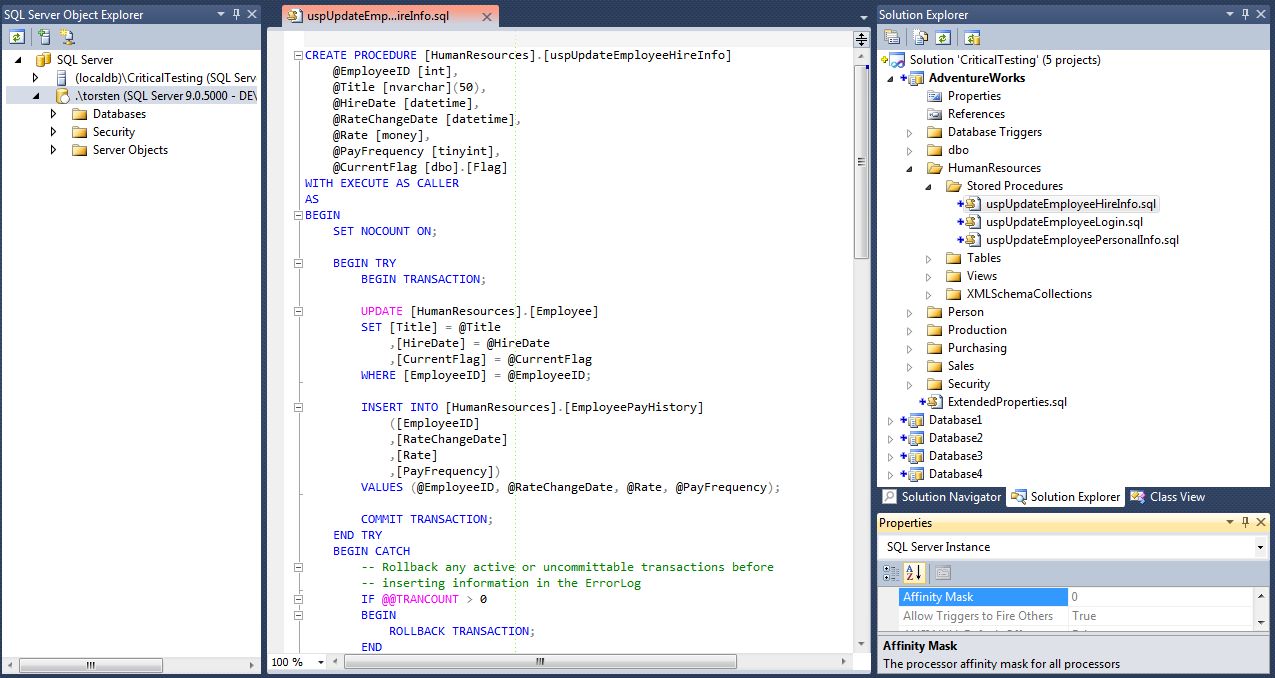Expand the Tables folder under HumanResources
1275x678 pixels.
point(928,258)
